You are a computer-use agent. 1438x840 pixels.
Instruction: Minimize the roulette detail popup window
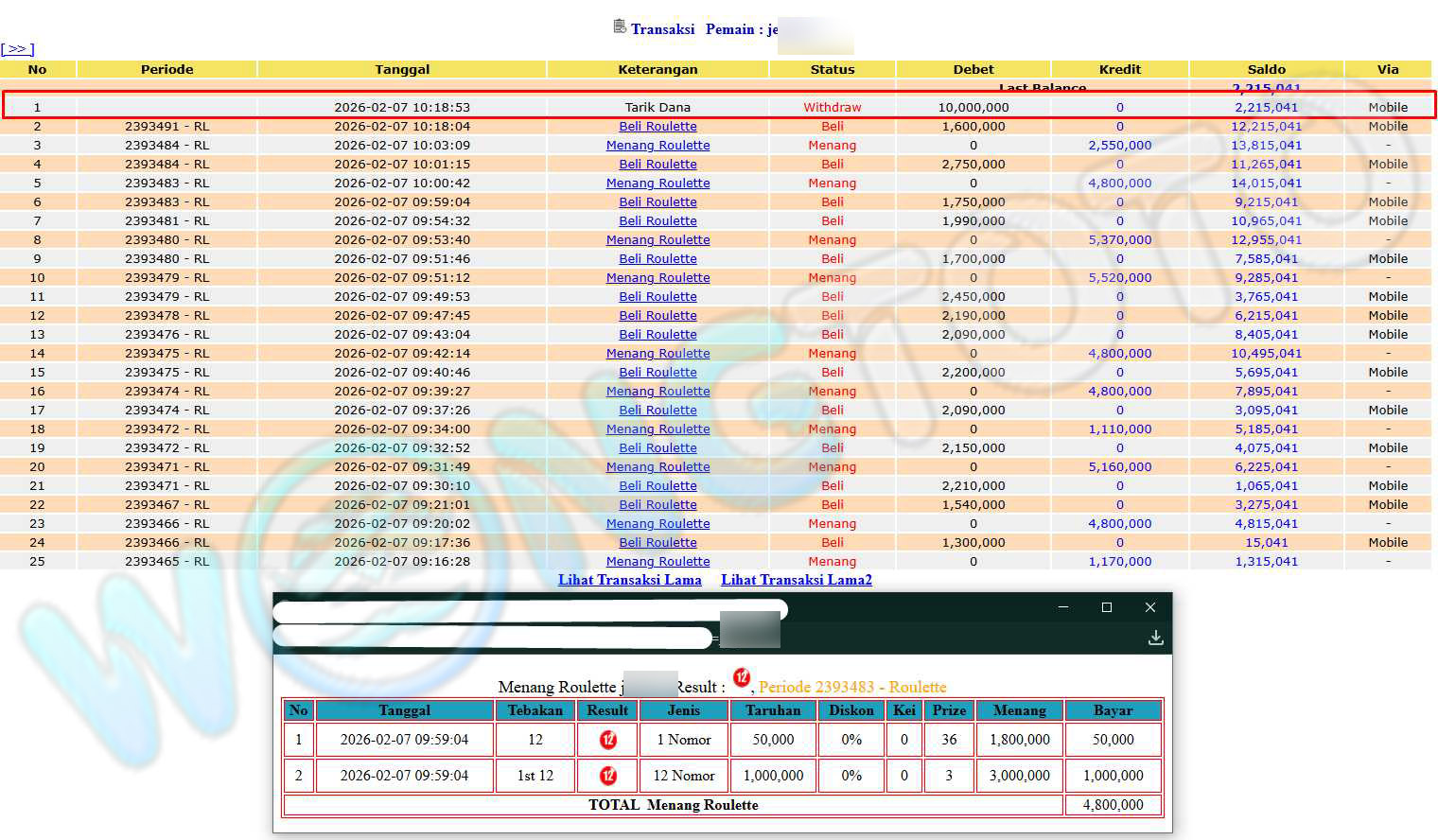point(1063,607)
